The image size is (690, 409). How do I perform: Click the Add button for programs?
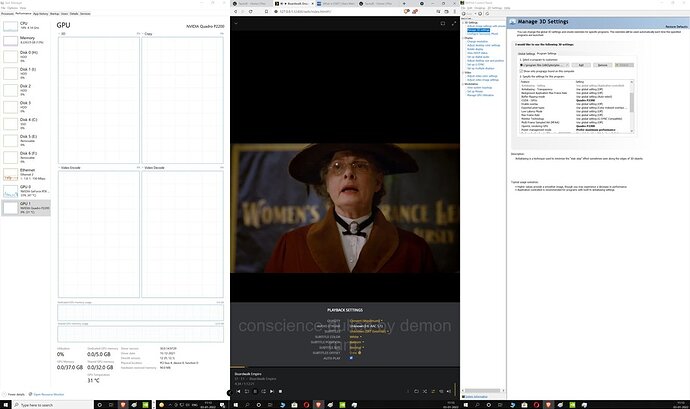coord(581,65)
